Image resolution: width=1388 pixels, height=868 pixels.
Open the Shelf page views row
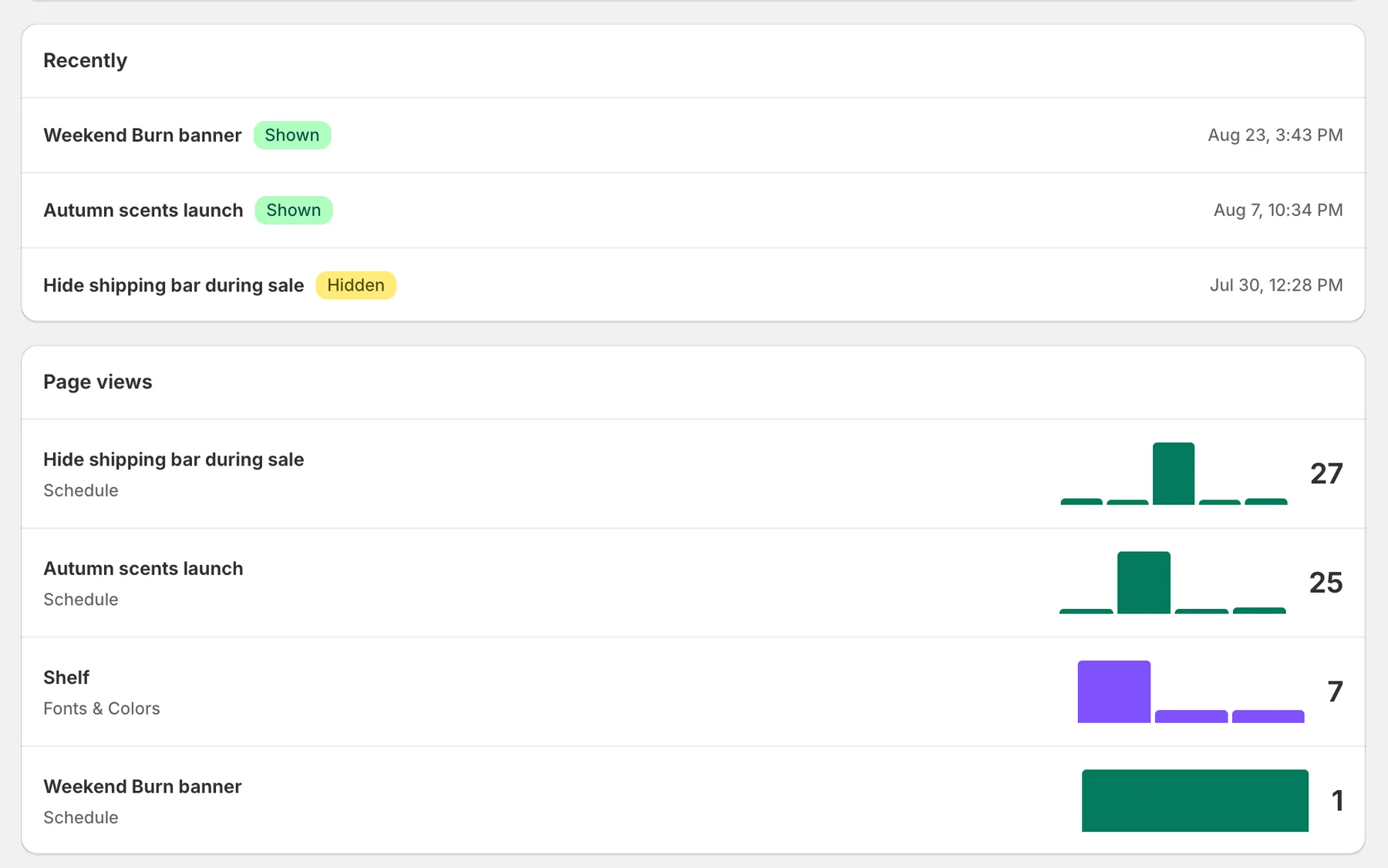pyautogui.click(x=693, y=691)
